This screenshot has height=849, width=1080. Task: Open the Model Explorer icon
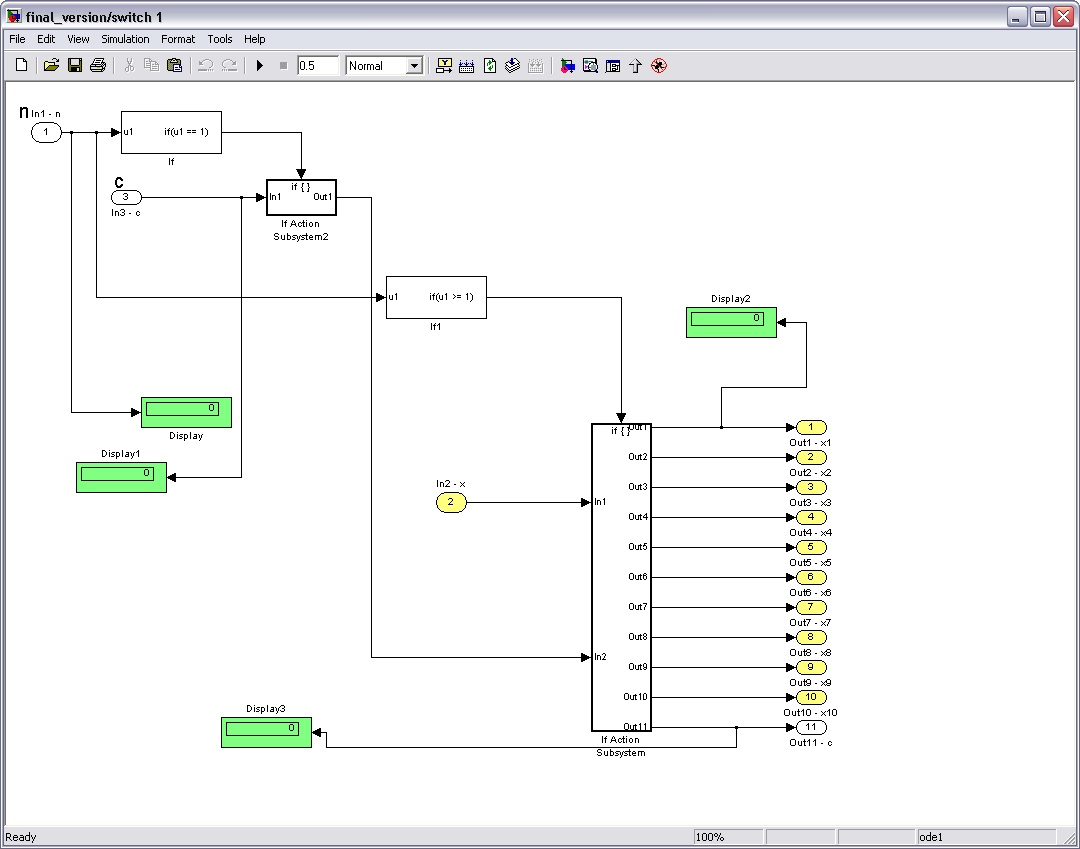(590, 66)
